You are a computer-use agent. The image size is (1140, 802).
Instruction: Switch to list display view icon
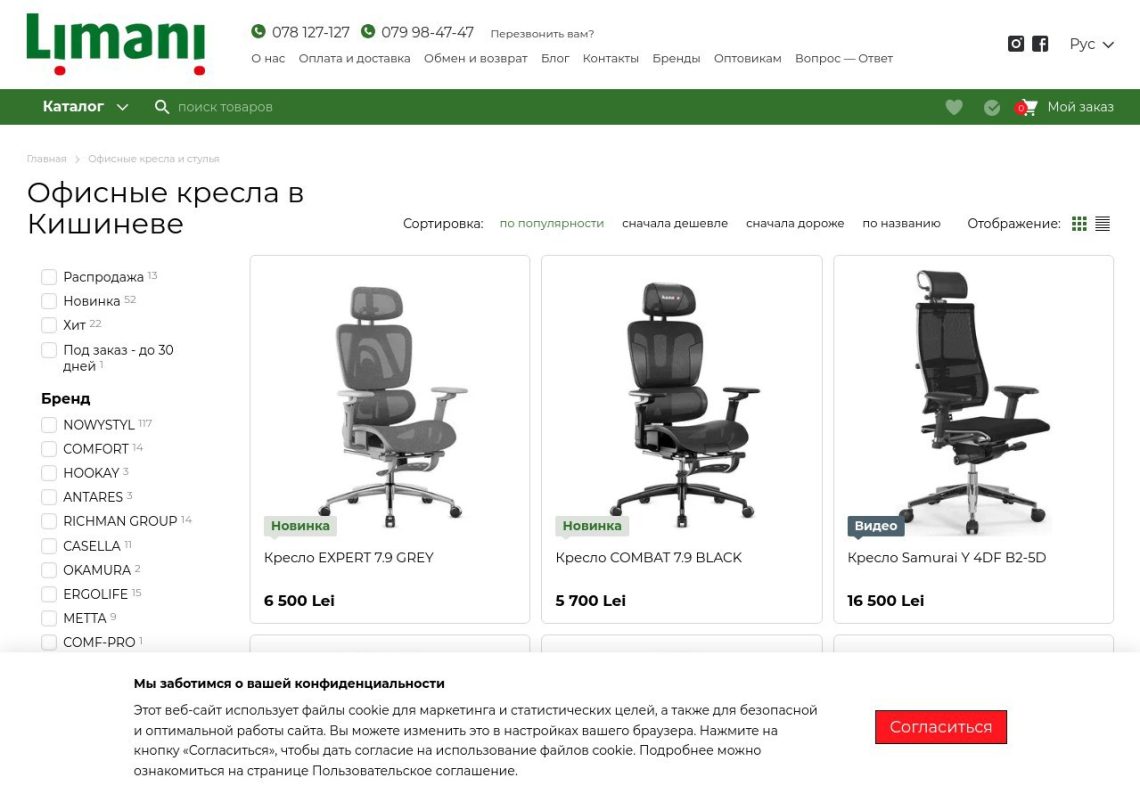(x=1102, y=224)
